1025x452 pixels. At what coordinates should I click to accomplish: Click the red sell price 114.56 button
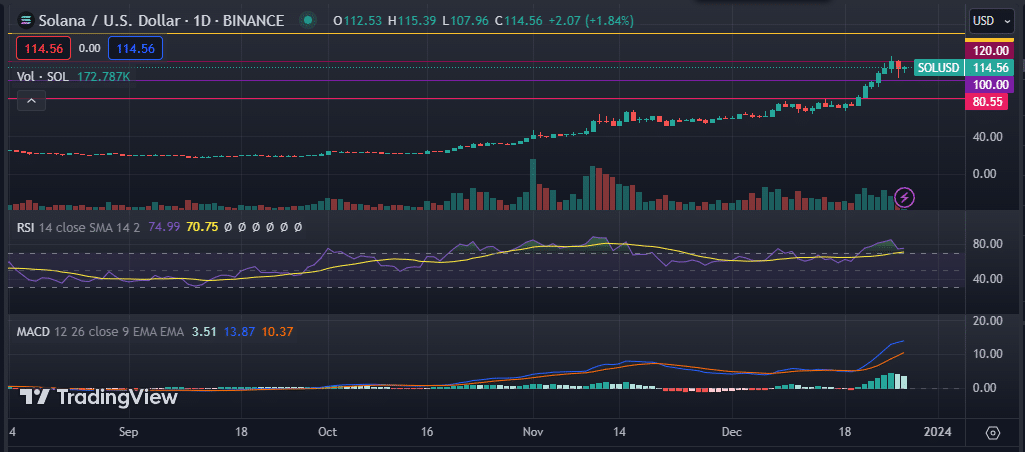pos(42,47)
